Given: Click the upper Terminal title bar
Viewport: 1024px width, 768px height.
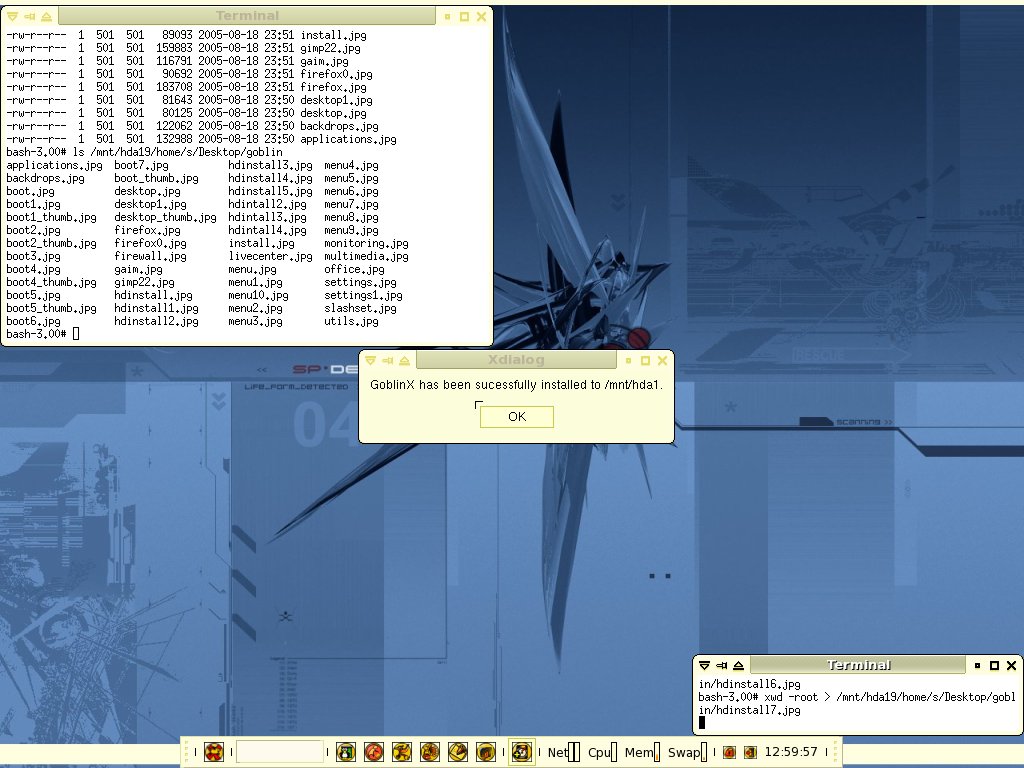Looking at the screenshot, I should [x=247, y=16].
